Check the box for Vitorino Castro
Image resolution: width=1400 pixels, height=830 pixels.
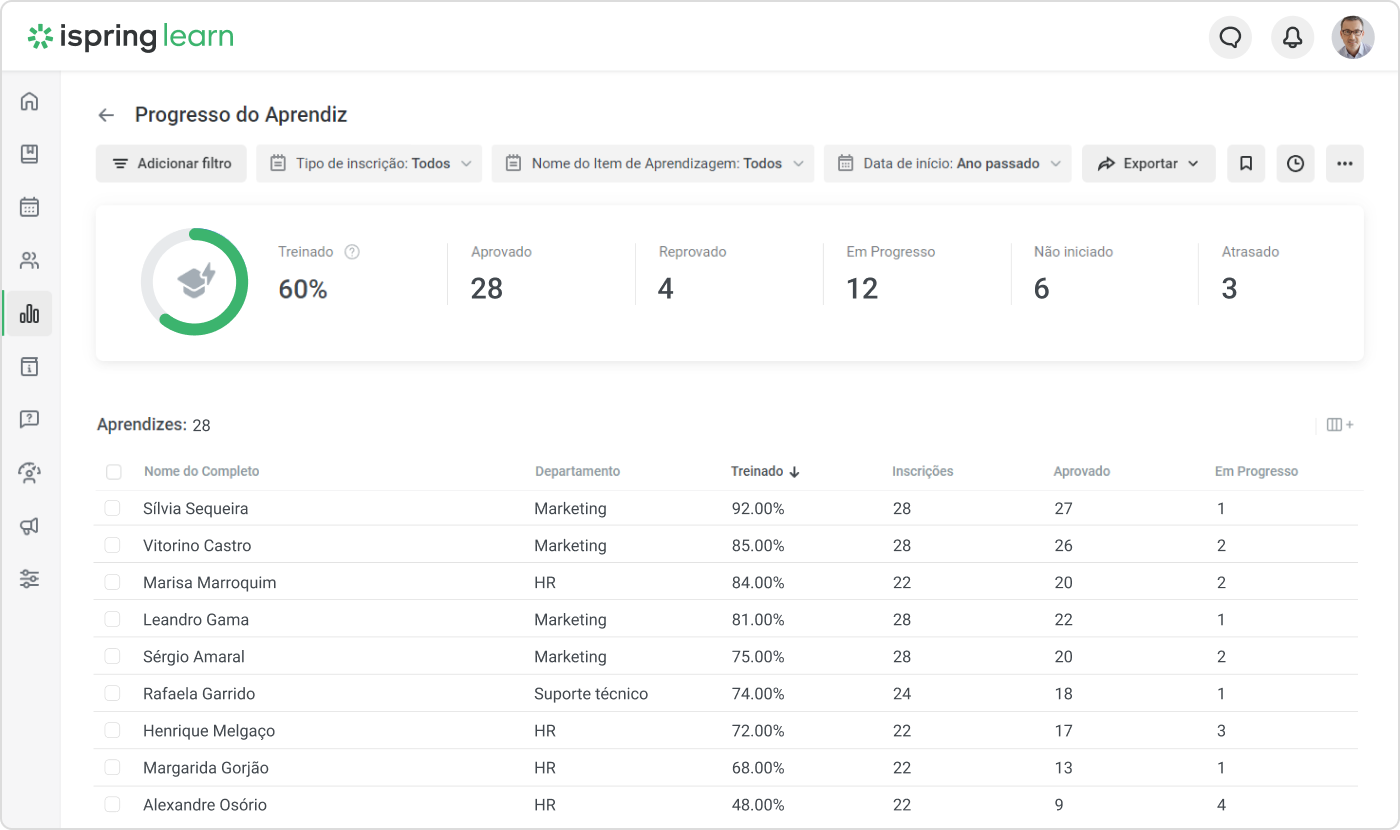[x=112, y=545]
